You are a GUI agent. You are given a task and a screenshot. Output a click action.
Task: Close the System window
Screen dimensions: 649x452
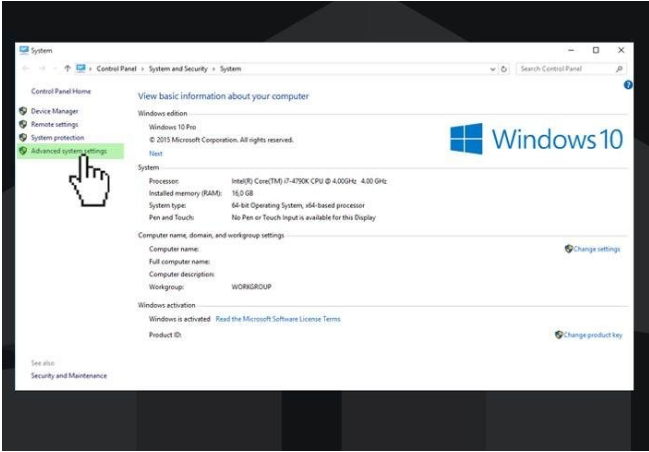(621, 50)
